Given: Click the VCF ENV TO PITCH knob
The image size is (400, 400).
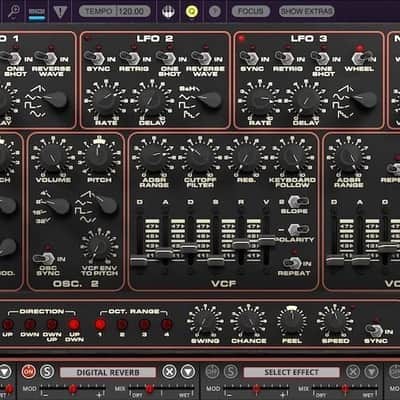Looking at the screenshot, I should [99, 248].
